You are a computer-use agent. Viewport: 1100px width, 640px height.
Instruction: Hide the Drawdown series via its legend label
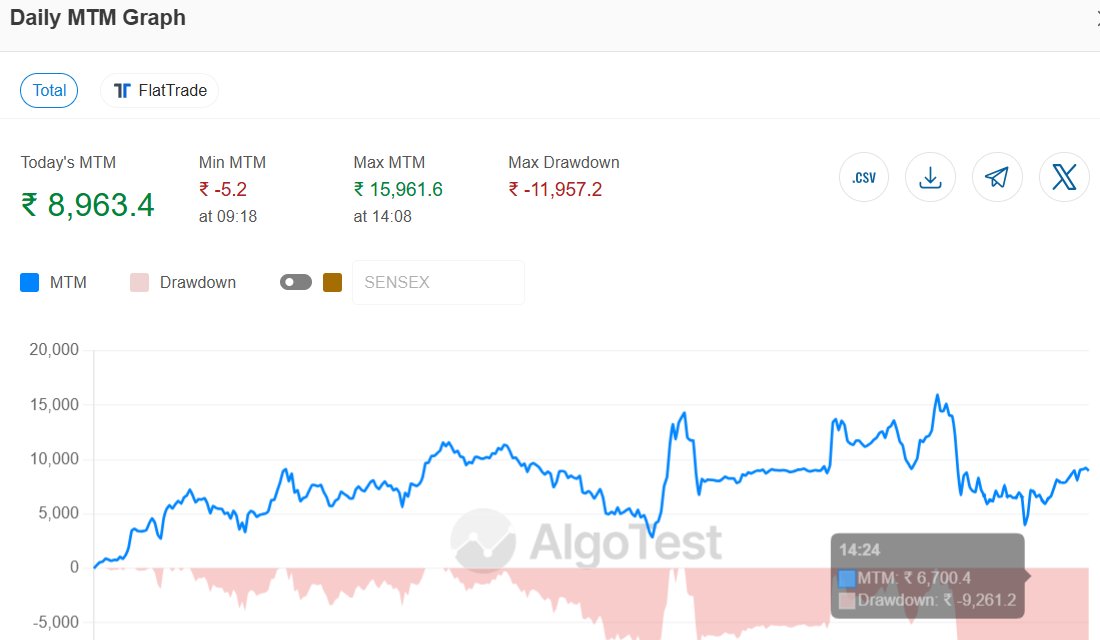[196, 282]
